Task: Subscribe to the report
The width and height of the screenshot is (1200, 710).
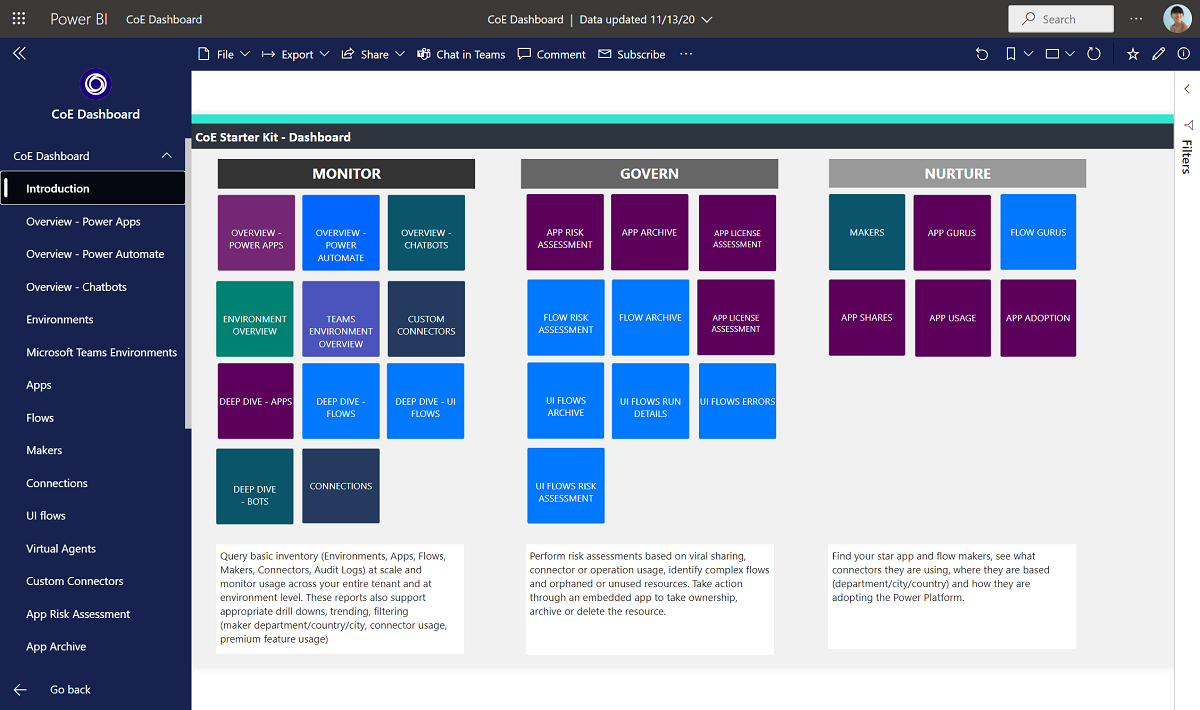Action: [x=631, y=54]
